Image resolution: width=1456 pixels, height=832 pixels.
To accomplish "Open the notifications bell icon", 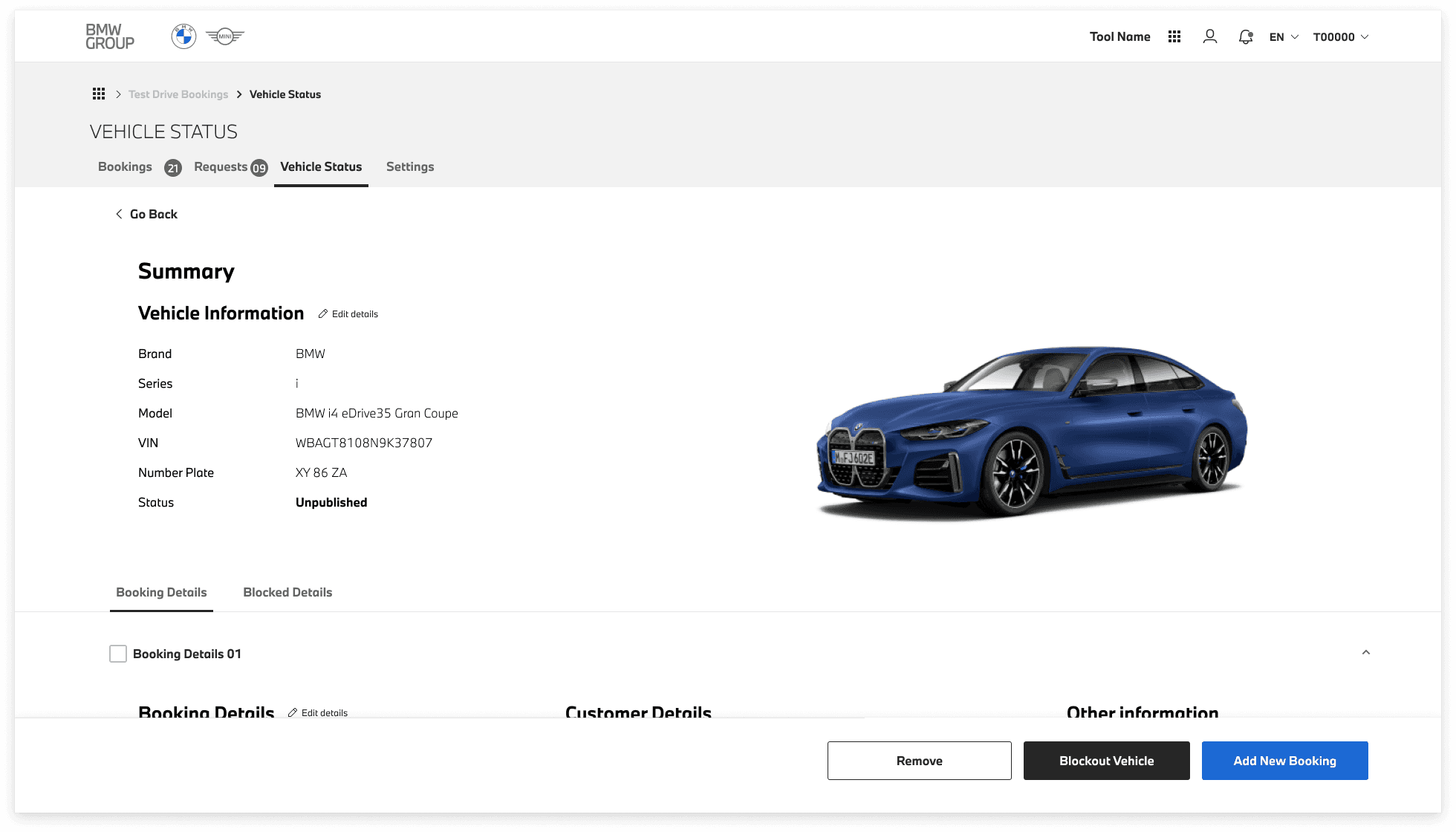I will click(1246, 36).
